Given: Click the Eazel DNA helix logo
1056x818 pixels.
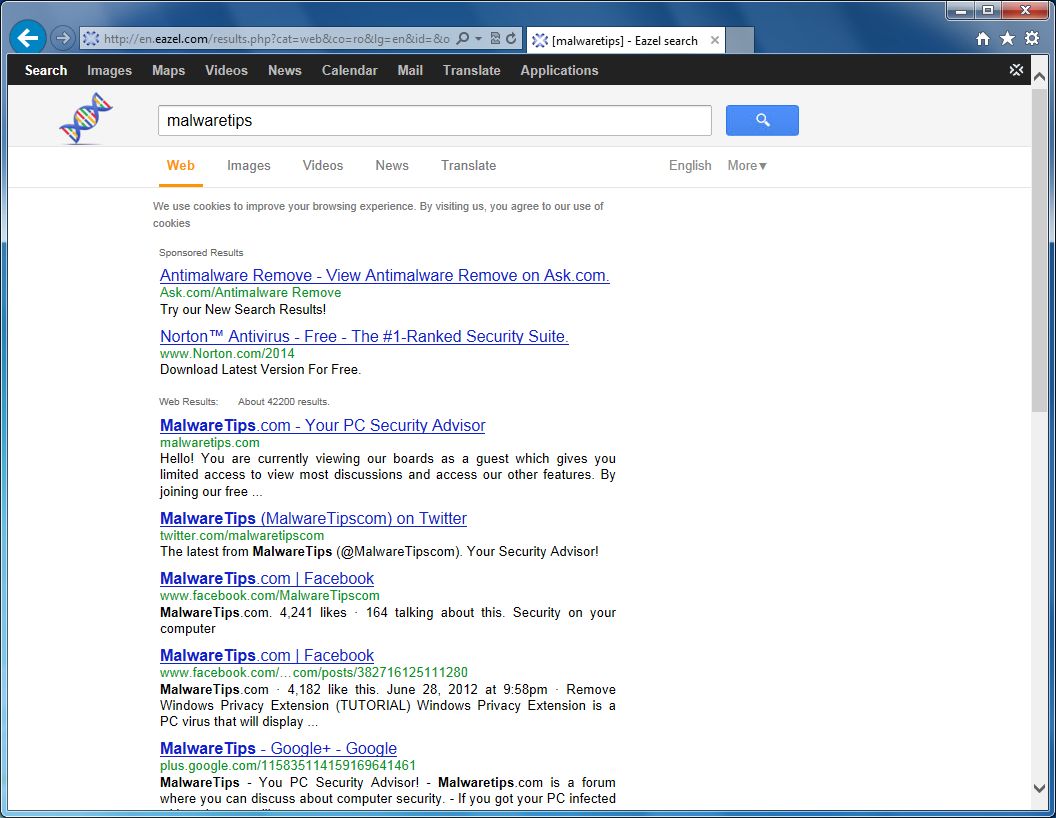Looking at the screenshot, I should (86, 119).
